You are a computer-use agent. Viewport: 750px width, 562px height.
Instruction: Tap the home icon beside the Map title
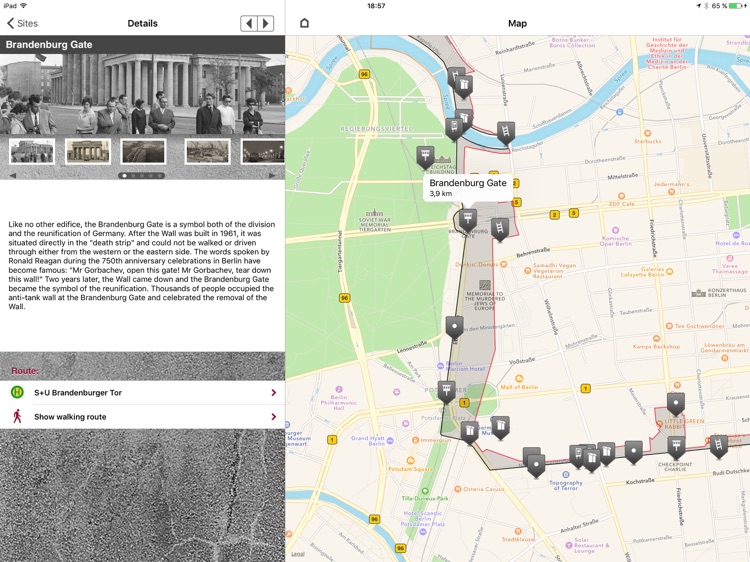(x=304, y=23)
